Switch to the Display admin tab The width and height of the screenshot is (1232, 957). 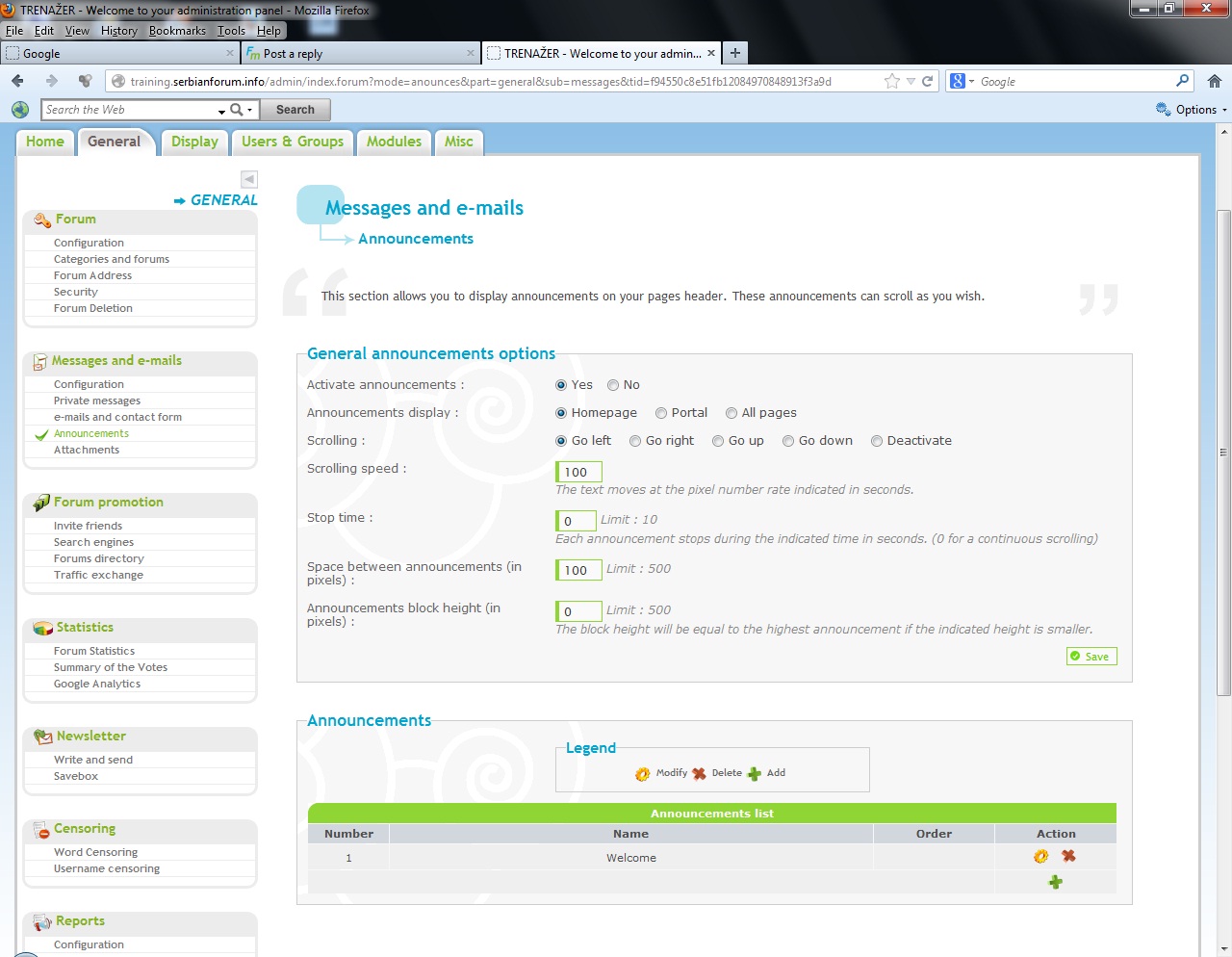coord(194,142)
